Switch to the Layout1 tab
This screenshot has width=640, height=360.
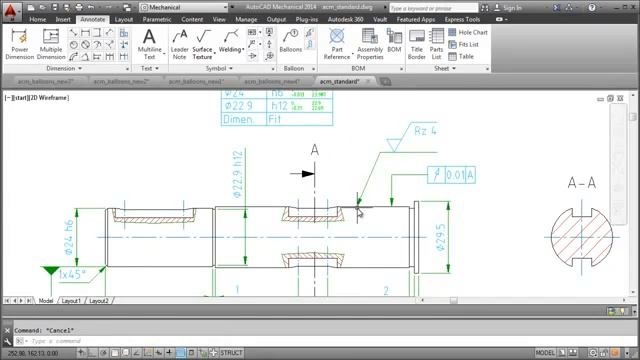pos(71,301)
